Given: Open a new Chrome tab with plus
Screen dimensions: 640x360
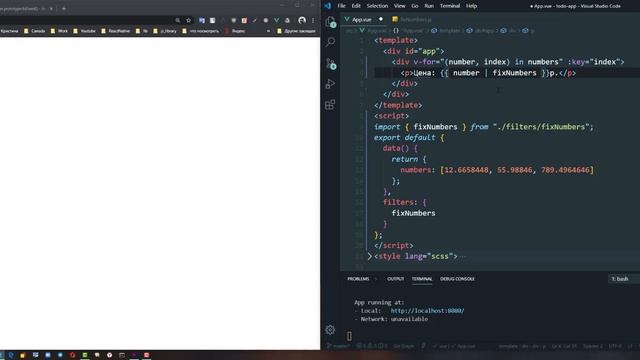Looking at the screenshot, I should coord(64,8).
